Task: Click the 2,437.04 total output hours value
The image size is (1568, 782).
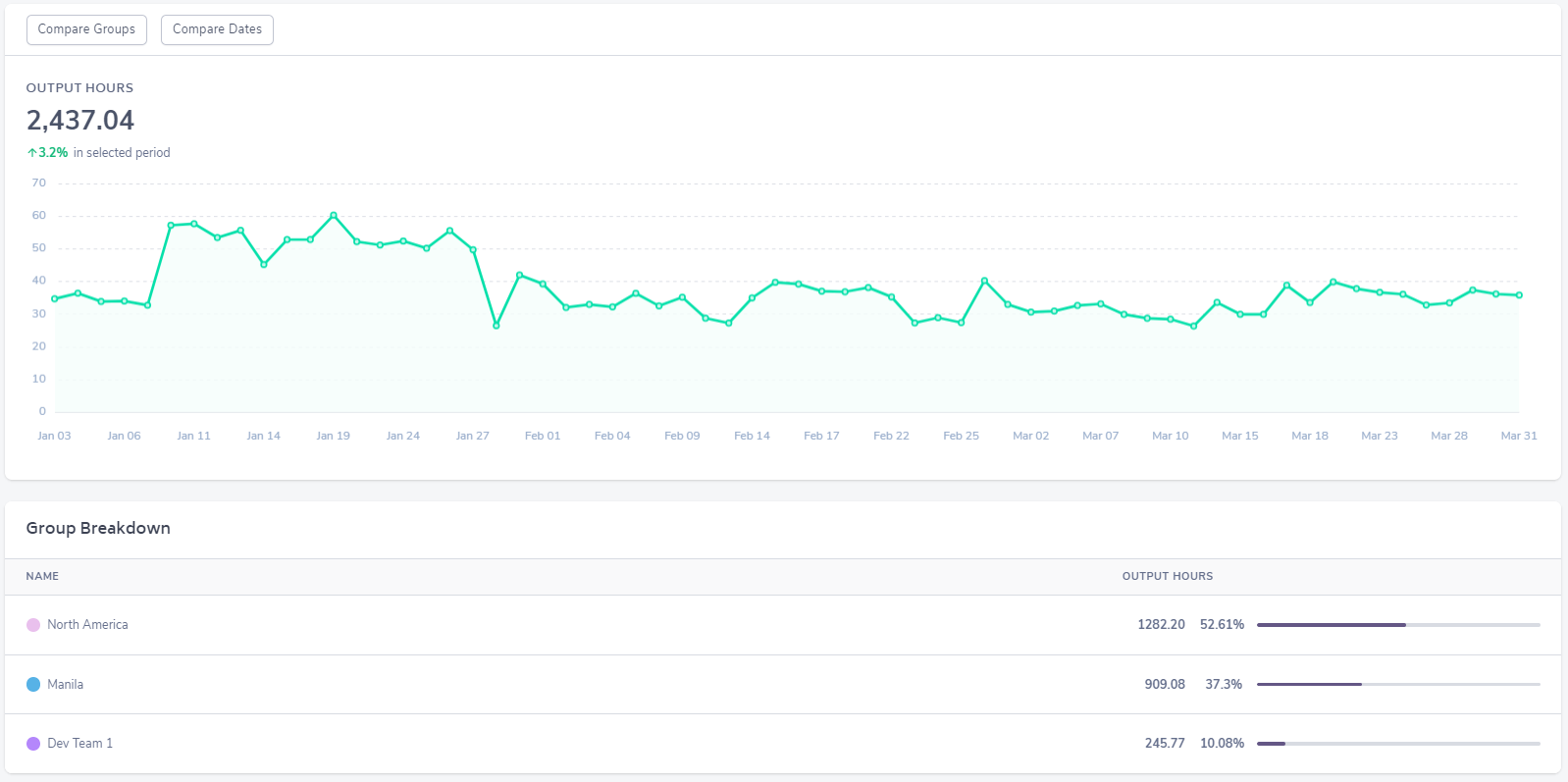Action: coord(80,121)
